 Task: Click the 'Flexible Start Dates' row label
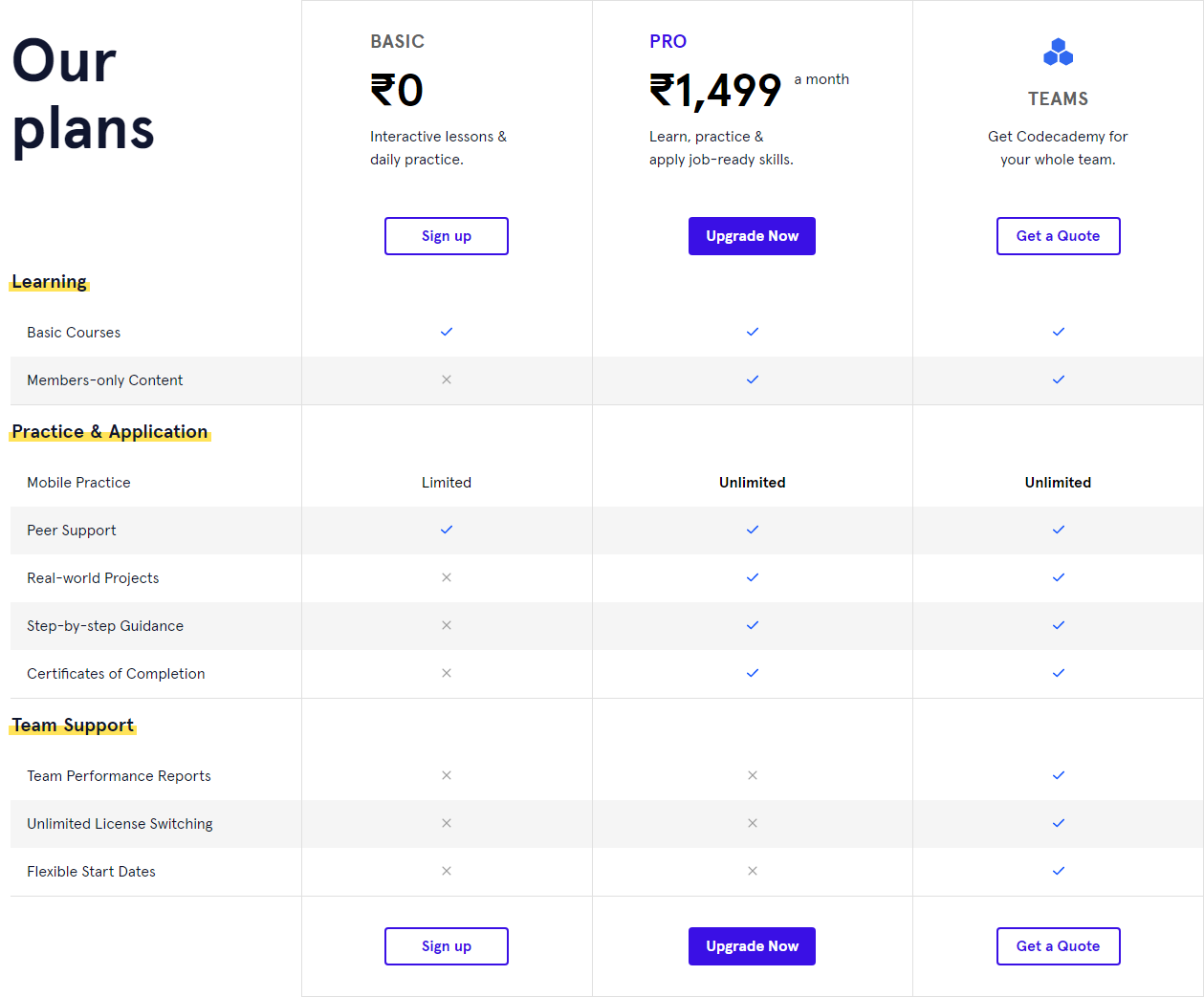[91, 872]
